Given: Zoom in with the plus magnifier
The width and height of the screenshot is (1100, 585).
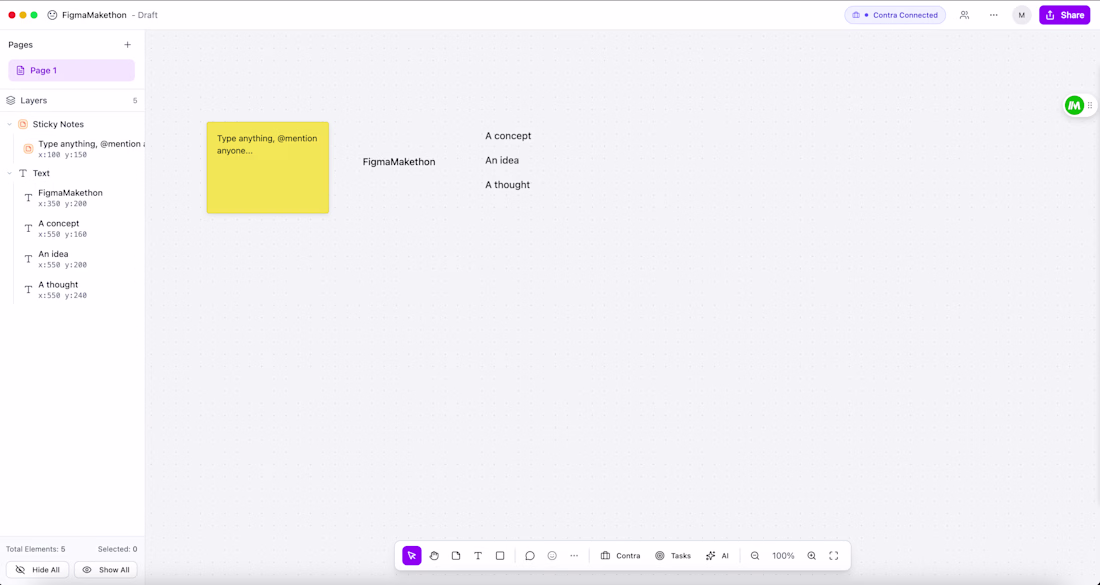Looking at the screenshot, I should click(811, 556).
